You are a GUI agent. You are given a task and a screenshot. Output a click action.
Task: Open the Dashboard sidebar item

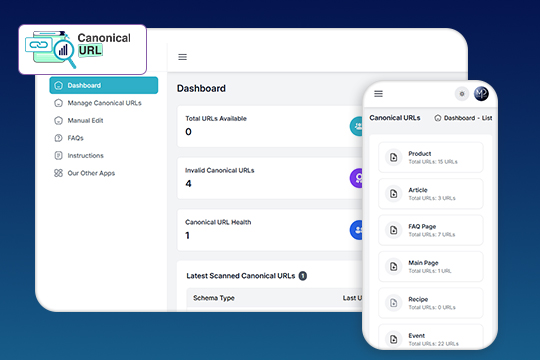(104, 85)
